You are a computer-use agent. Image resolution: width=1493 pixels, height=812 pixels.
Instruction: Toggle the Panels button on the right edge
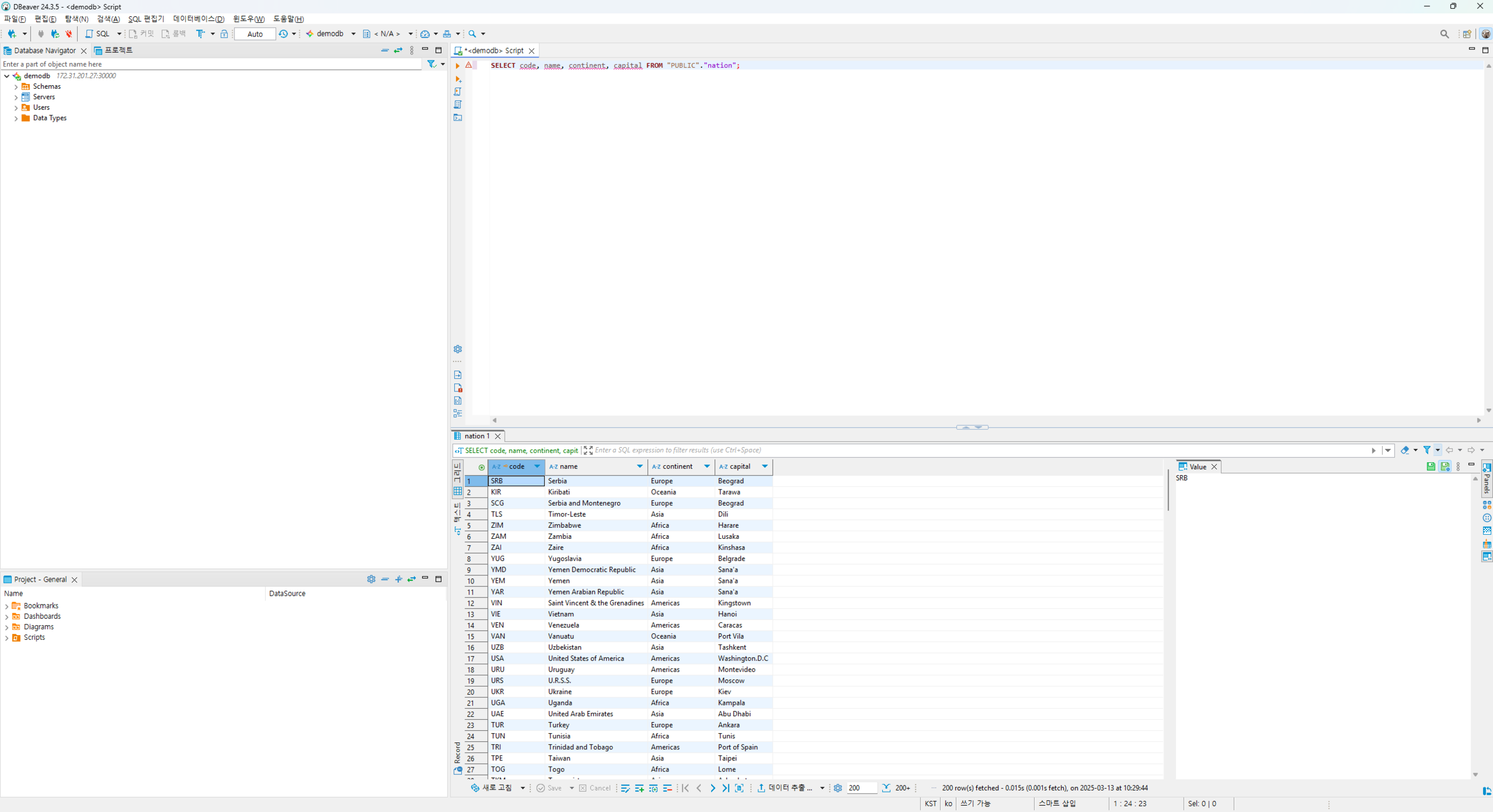tap(1487, 478)
